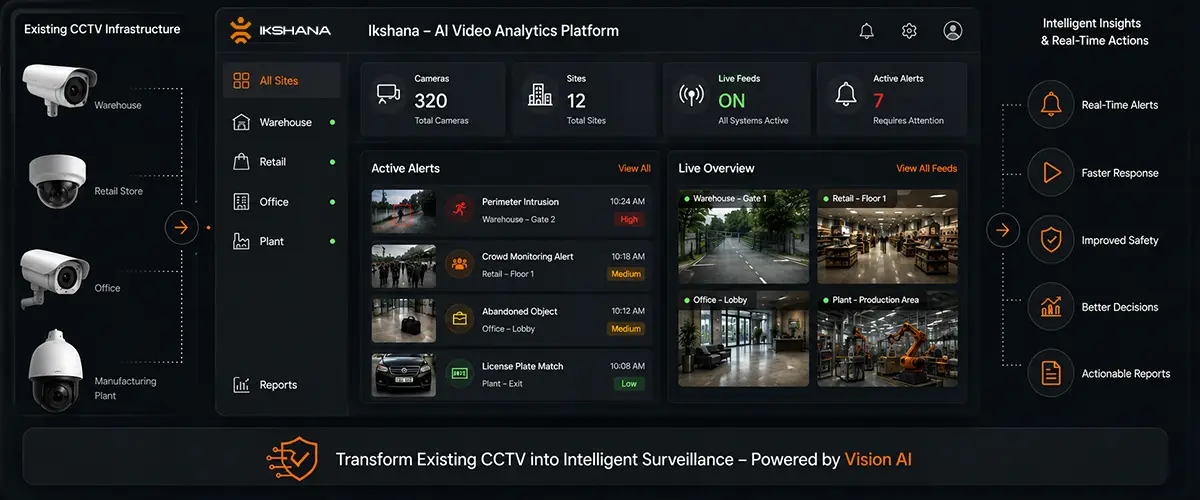Click the arrow circle beside Intelligent Insights list
The height and width of the screenshot is (500, 1200).
[x=1002, y=232]
